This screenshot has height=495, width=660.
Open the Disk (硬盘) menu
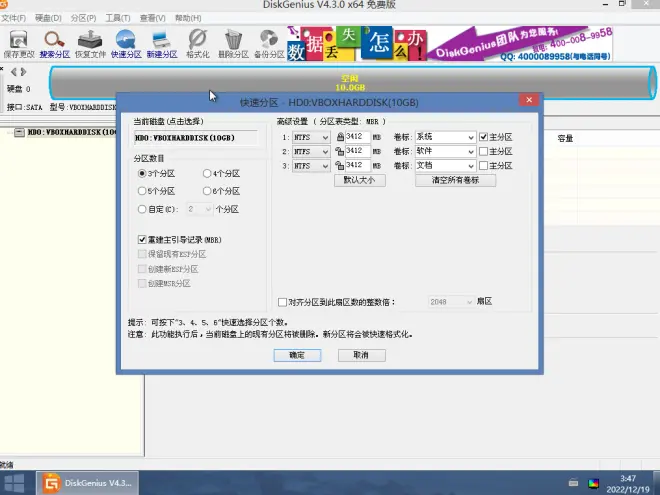pyautogui.click(x=48, y=18)
